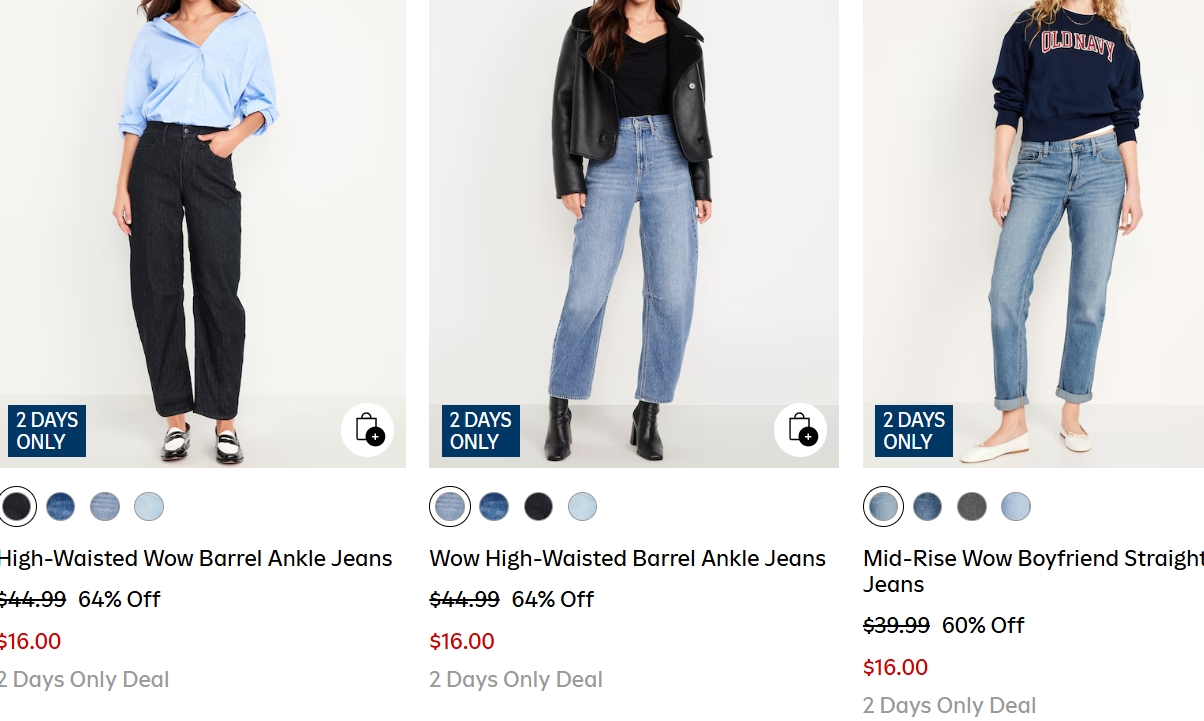The width and height of the screenshot is (1204, 721).
Task: Select the black swatch on Wow High-Waisted jeans
Action: coord(538,506)
